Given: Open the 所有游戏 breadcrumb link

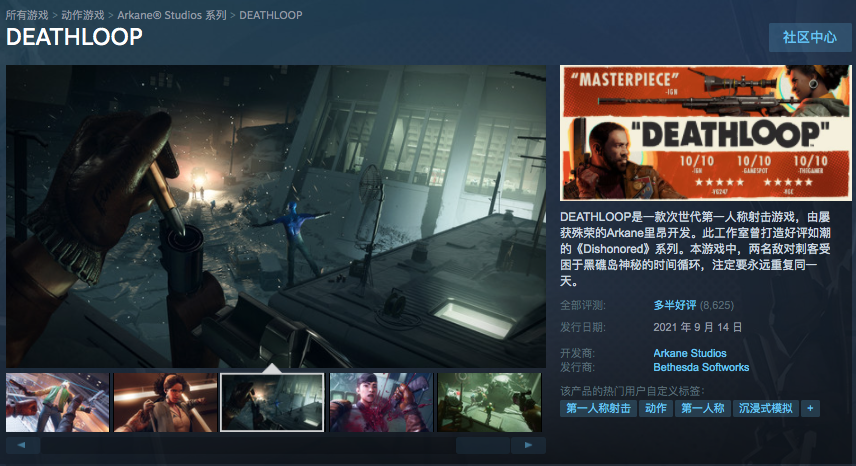Looking at the screenshot, I should (27, 15).
